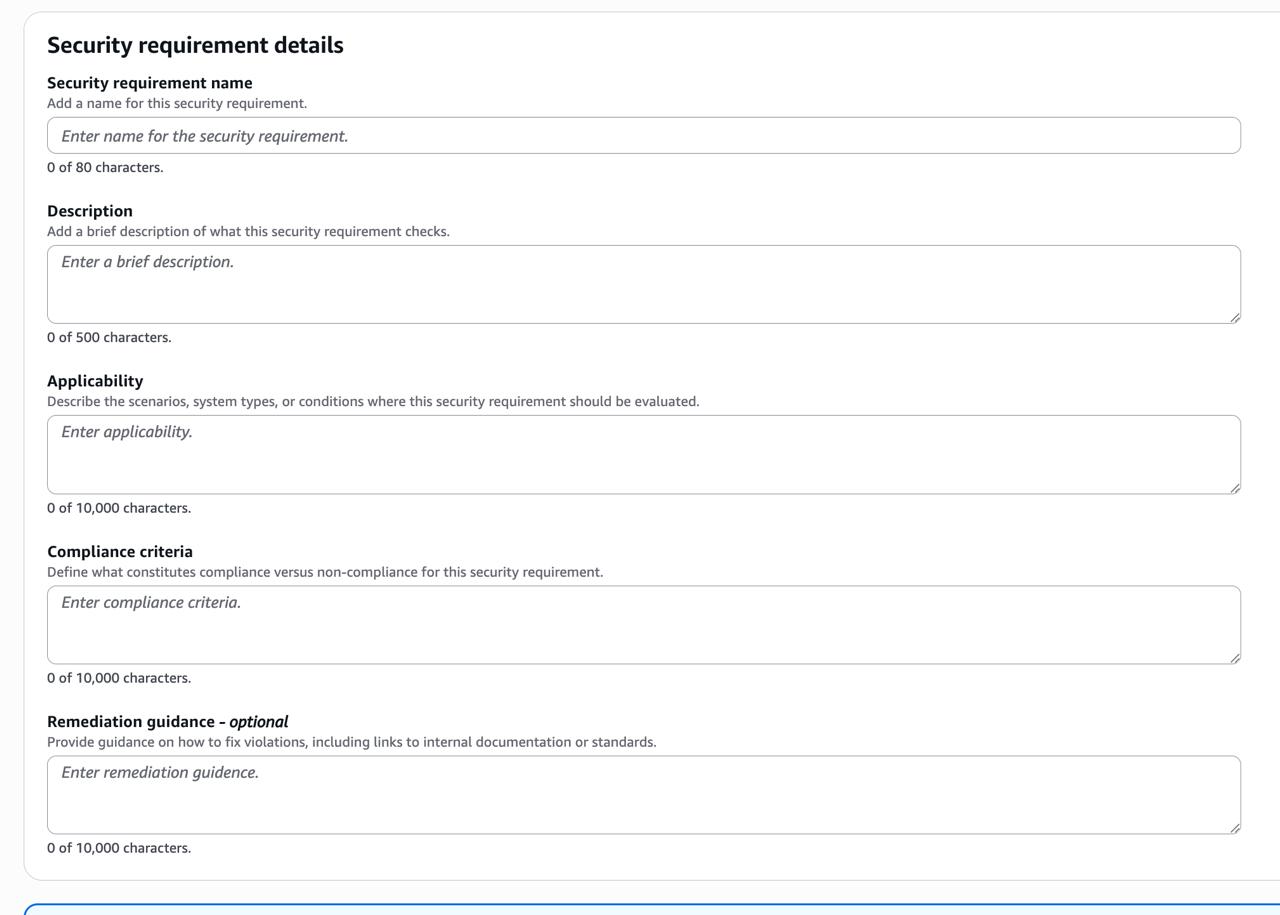Click the 'Define what constitutes compliance' helper text
This screenshot has height=915, width=1280.
(x=325, y=572)
